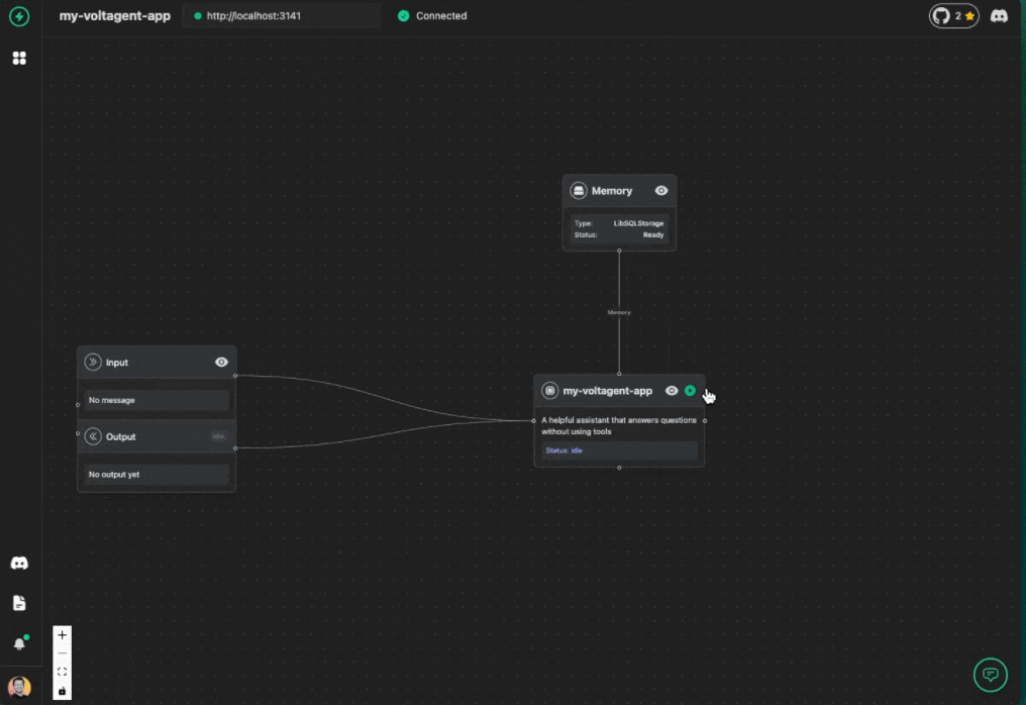Toggle canvas interactivity lock
Image resolution: width=1026 pixels, height=705 pixels.
tap(62, 690)
